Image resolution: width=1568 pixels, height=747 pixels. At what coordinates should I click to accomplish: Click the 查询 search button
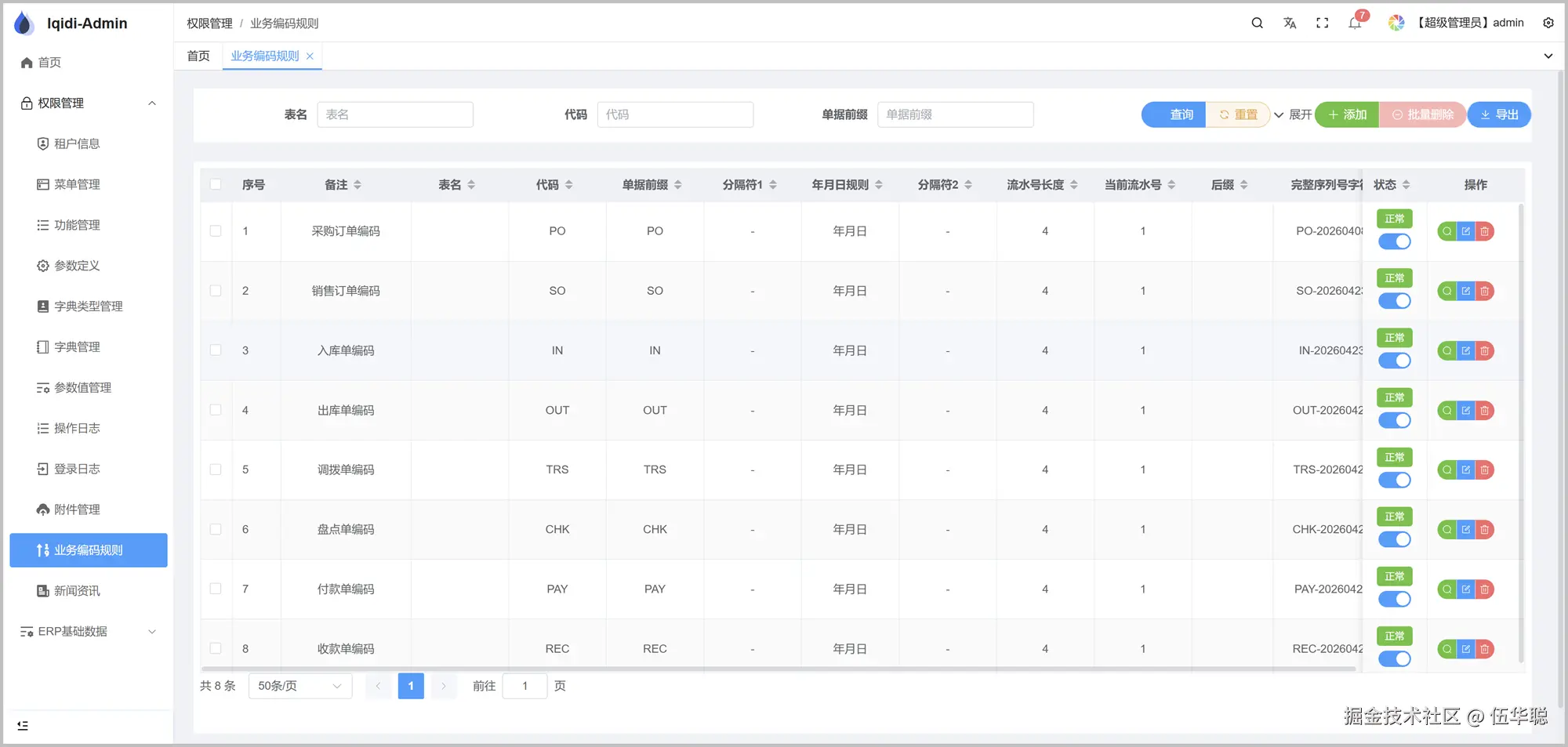tap(1174, 114)
